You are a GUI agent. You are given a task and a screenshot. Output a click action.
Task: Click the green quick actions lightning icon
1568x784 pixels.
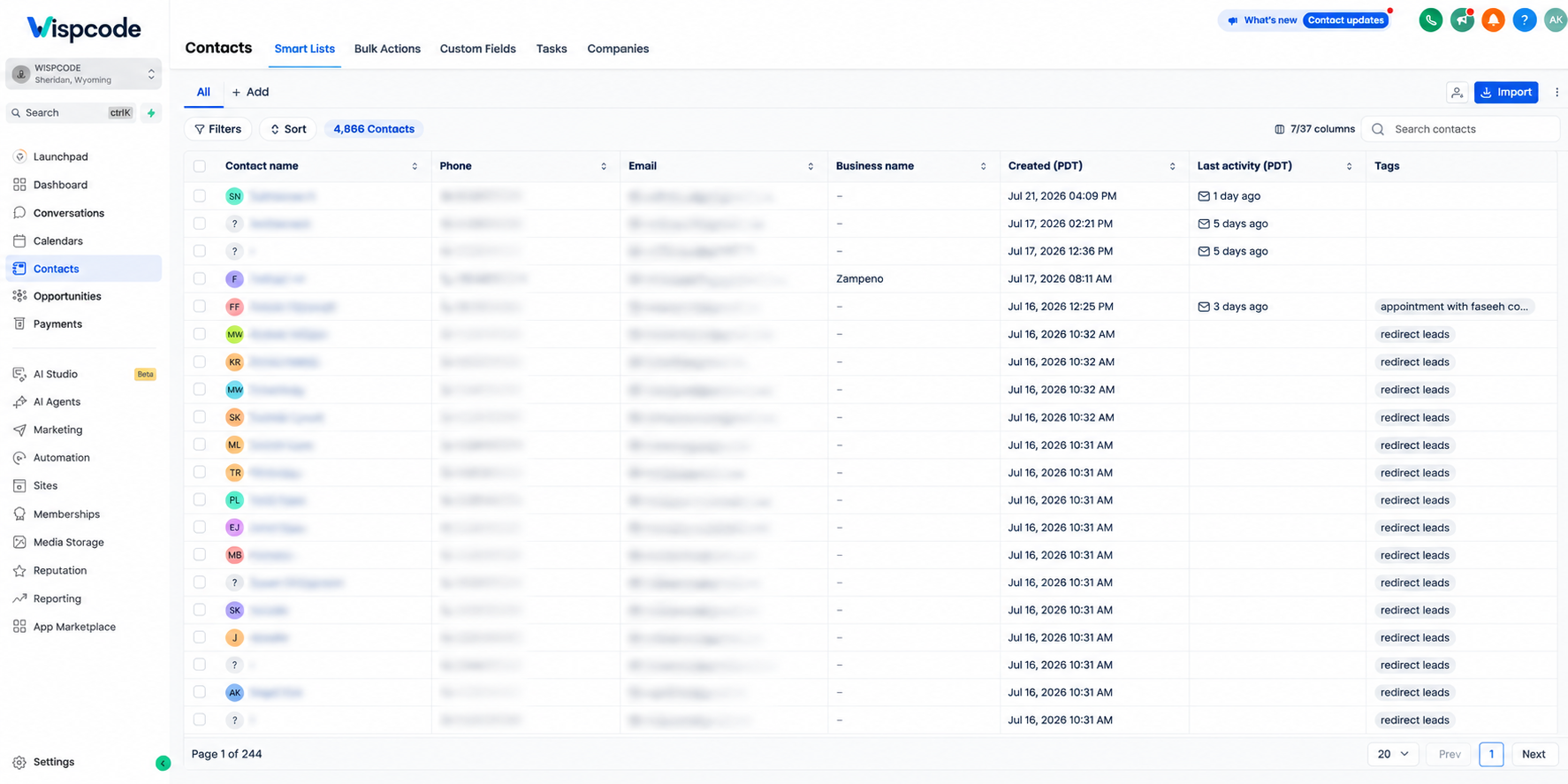[151, 113]
